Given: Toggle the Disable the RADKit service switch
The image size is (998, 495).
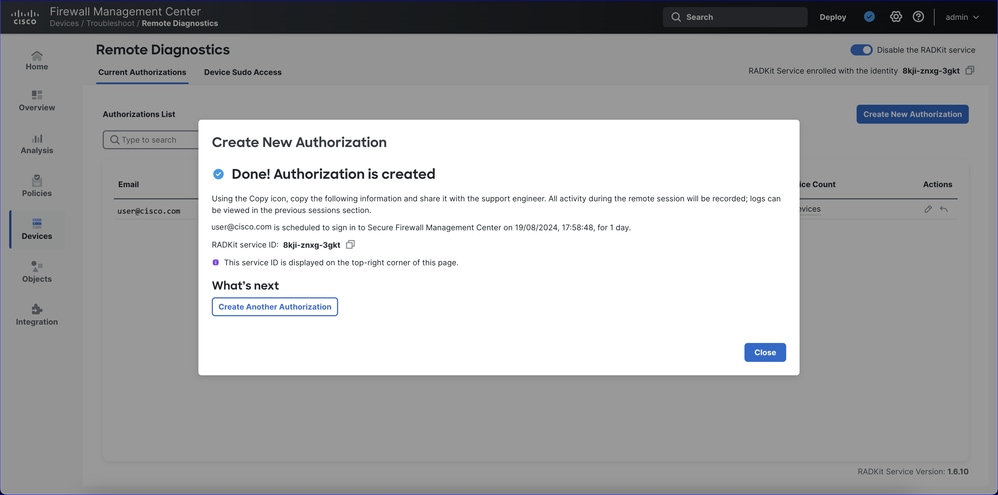Looking at the screenshot, I should pos(861,50).
